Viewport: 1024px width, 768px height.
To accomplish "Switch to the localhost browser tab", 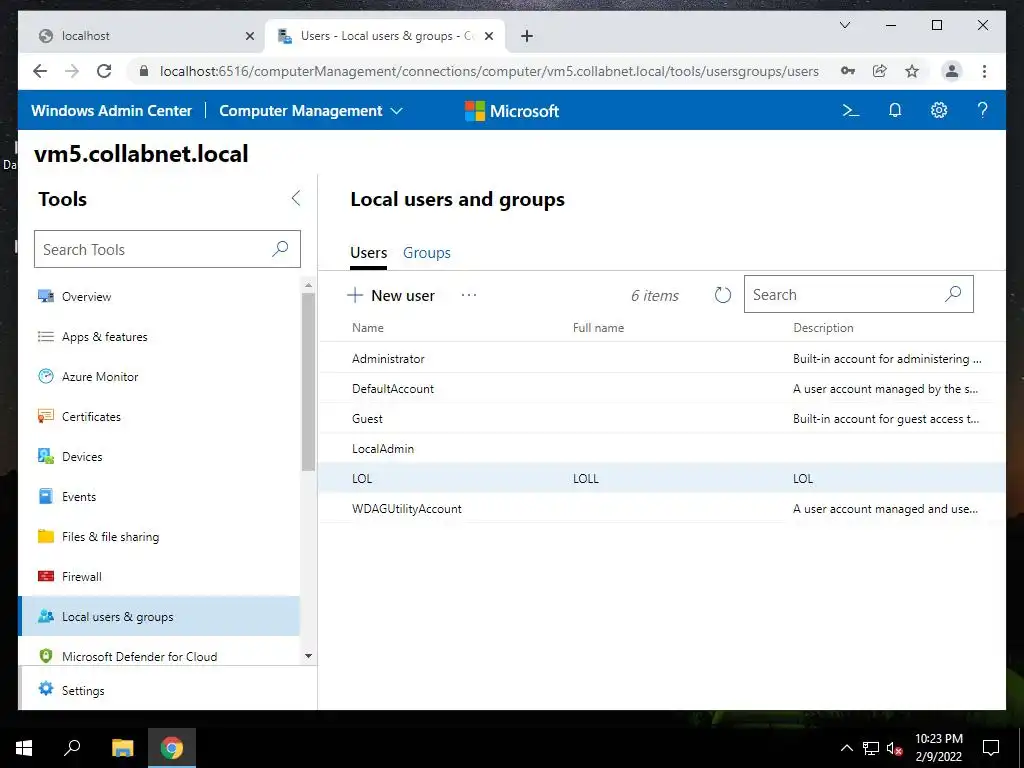I will pos(140,36).
